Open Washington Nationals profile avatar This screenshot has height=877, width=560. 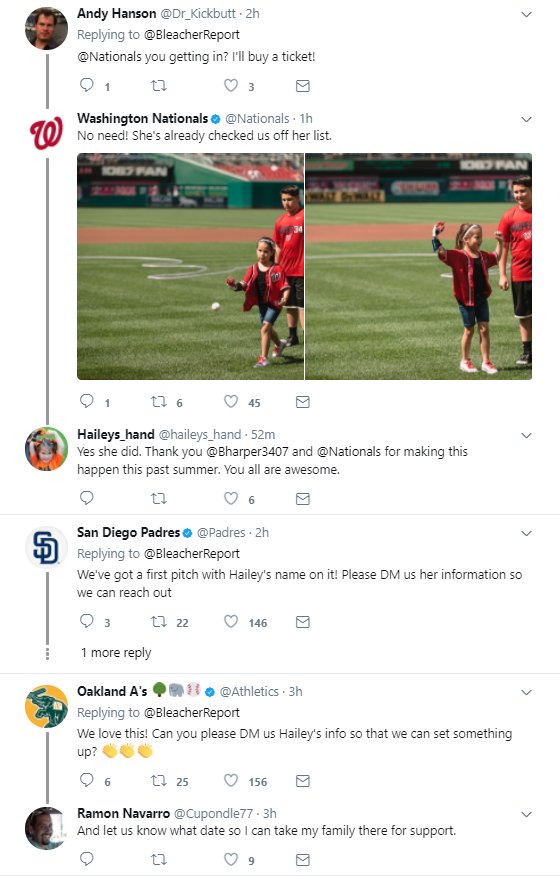tap(46, 134)
